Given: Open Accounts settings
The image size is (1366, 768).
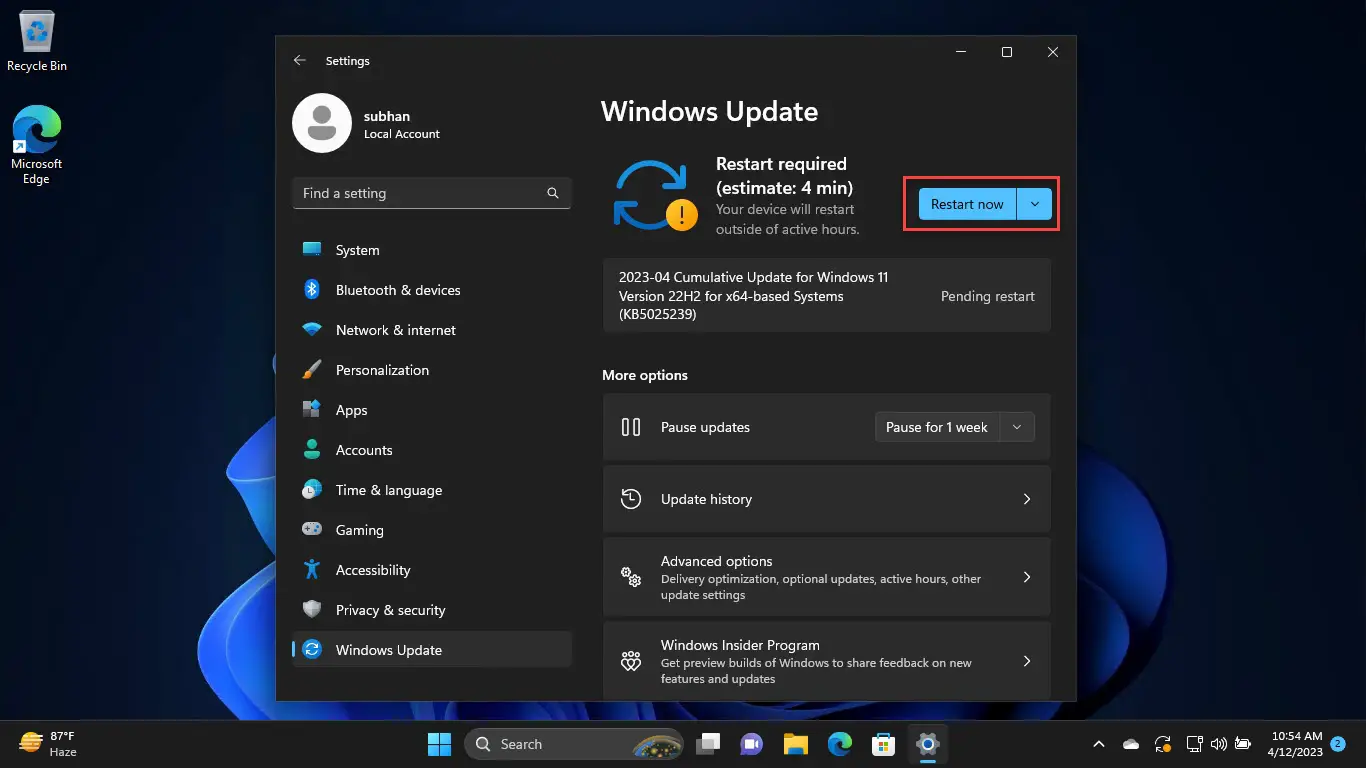Looking at the screenshot, I should tap(431, 450).
